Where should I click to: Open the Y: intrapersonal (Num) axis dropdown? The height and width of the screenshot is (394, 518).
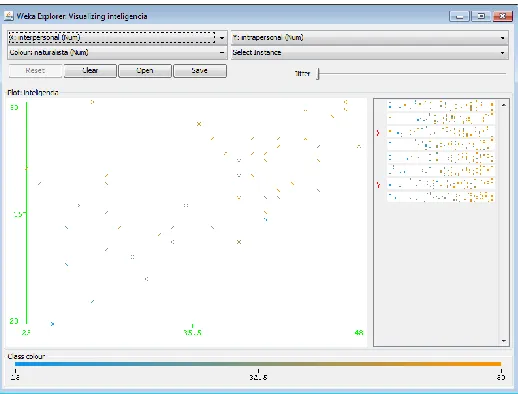370,38
